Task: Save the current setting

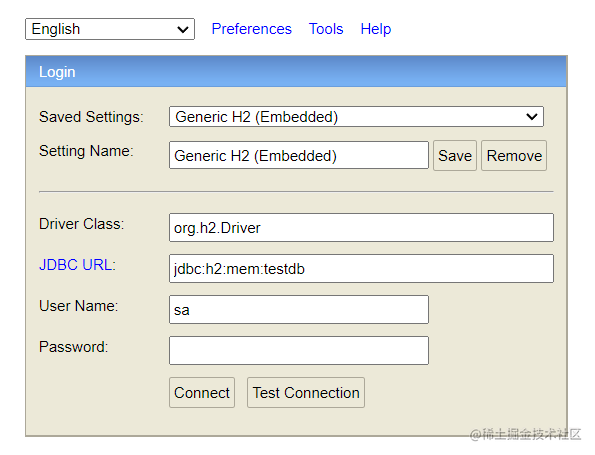Action: [x=455, y=155]
